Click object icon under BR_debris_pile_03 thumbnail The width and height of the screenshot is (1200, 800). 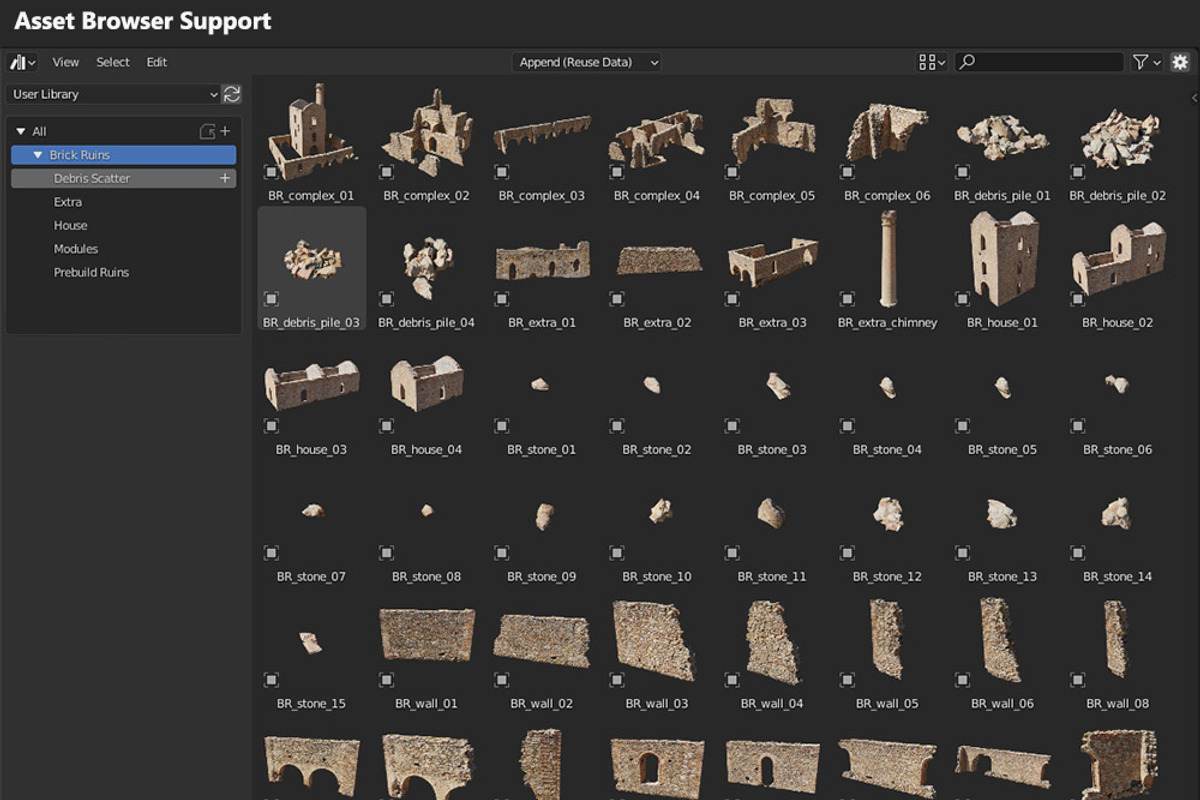click(x=271, y=298)
